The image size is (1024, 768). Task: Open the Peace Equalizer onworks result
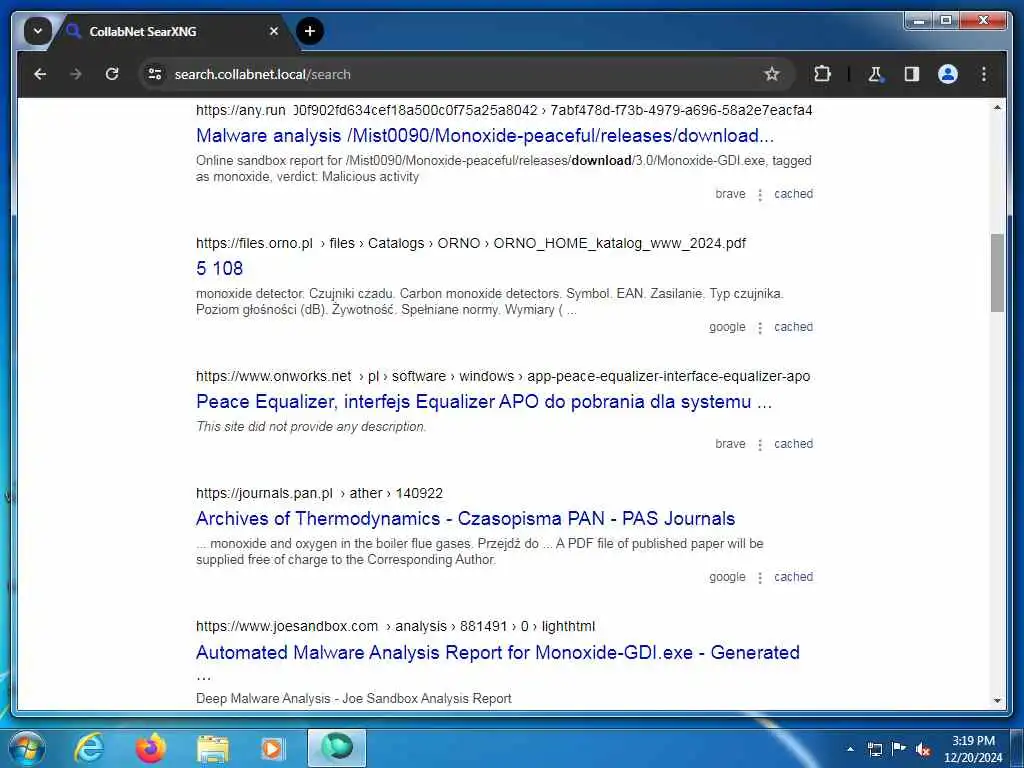click(x=484, y=402)
